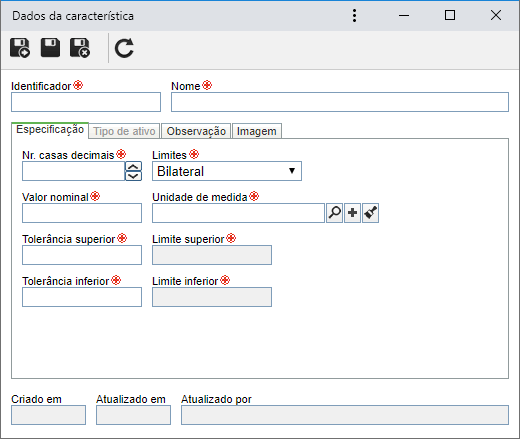Open the three-dot window options menu
The height and width of the screenshot is (439, 520).
[354, 16]
